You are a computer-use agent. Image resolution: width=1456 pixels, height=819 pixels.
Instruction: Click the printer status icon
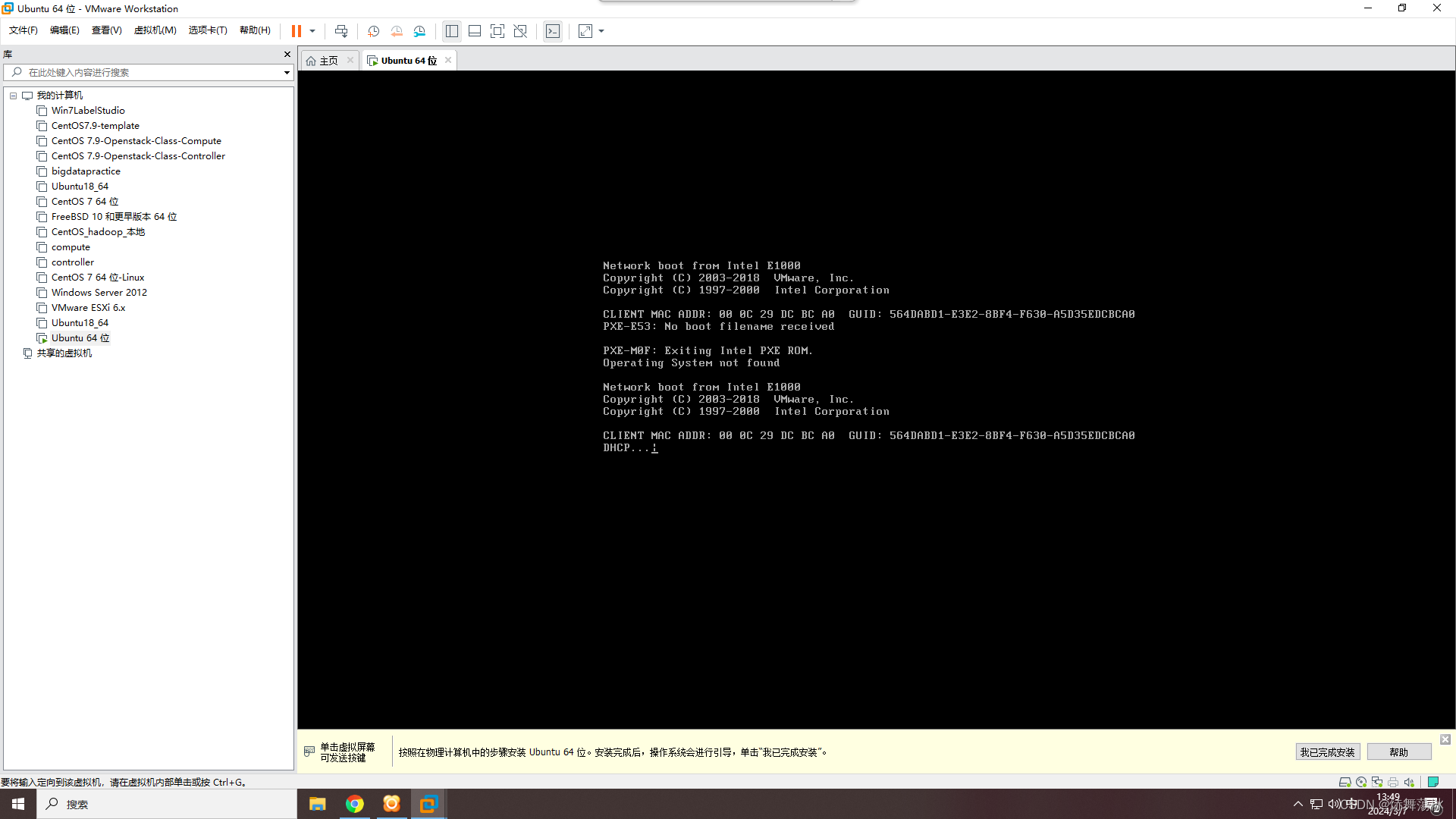[x=1393, y=782]
